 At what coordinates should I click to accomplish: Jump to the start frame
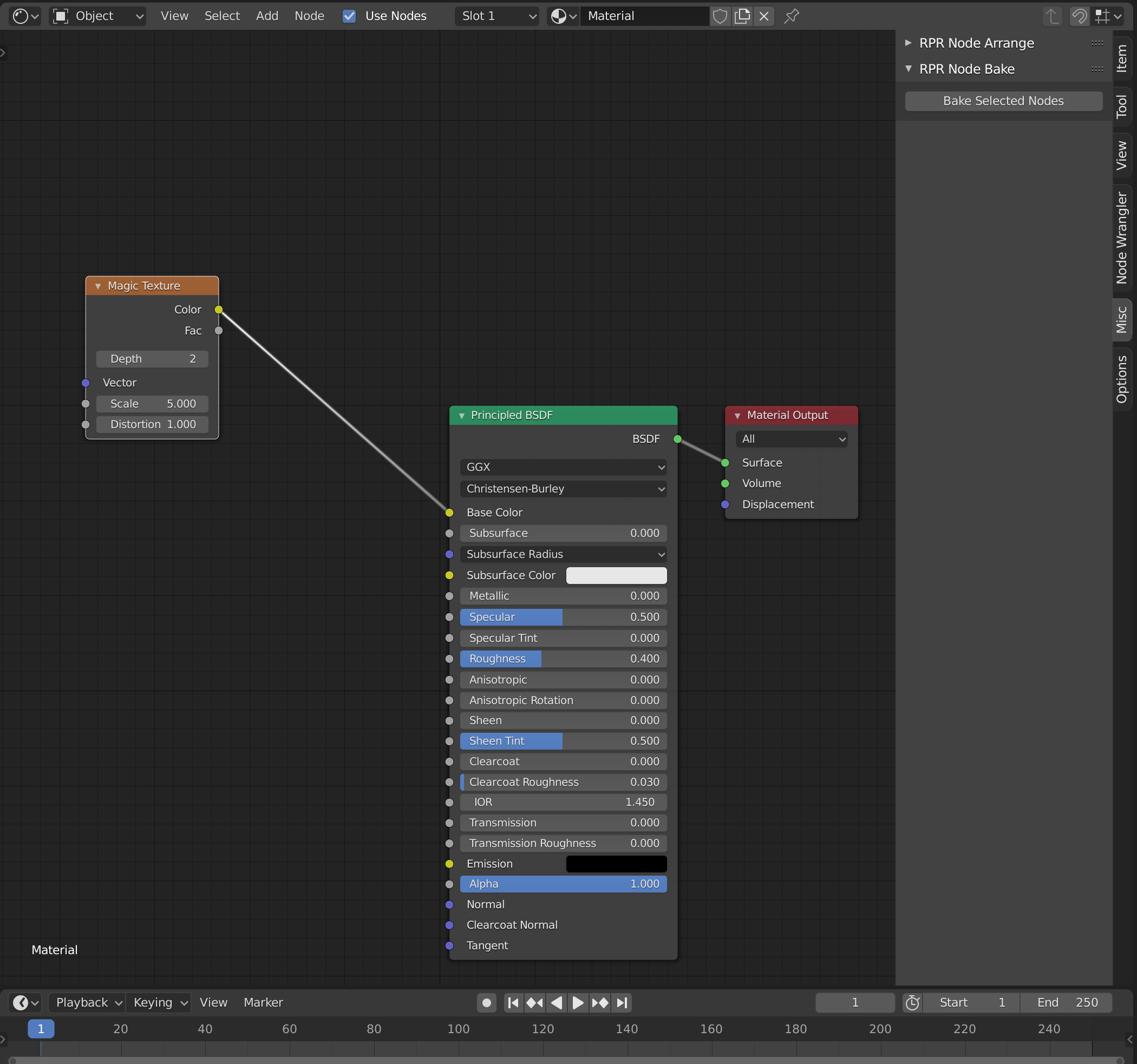pyautogui.click(x=514, y=1002)
